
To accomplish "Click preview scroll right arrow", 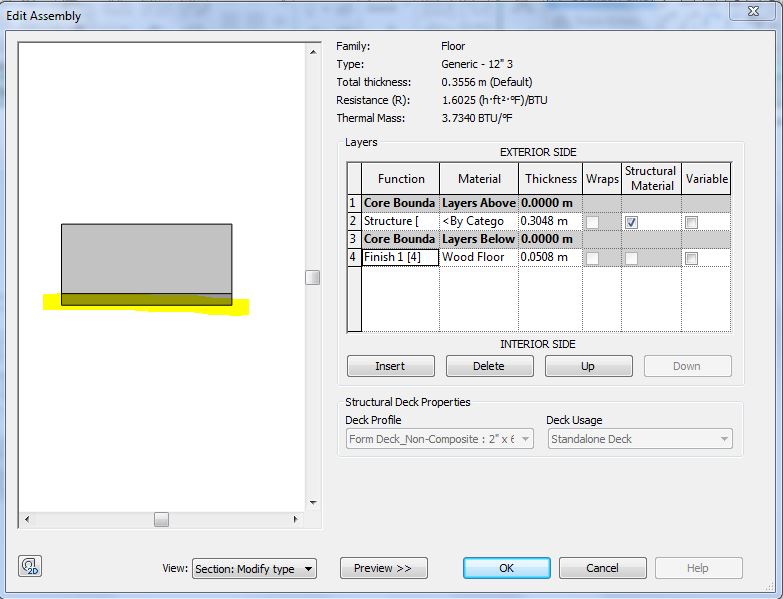I will (x=296, y=520).
